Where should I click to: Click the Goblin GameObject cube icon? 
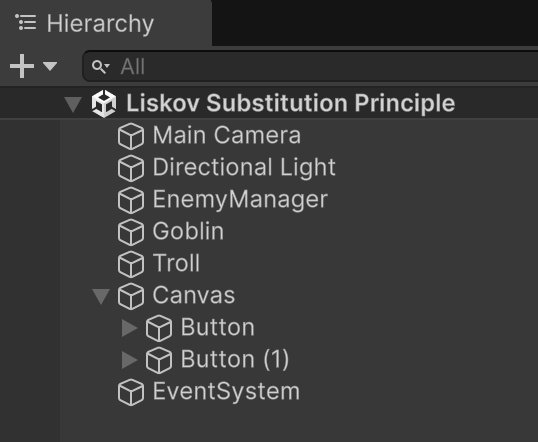click(131, 232)
